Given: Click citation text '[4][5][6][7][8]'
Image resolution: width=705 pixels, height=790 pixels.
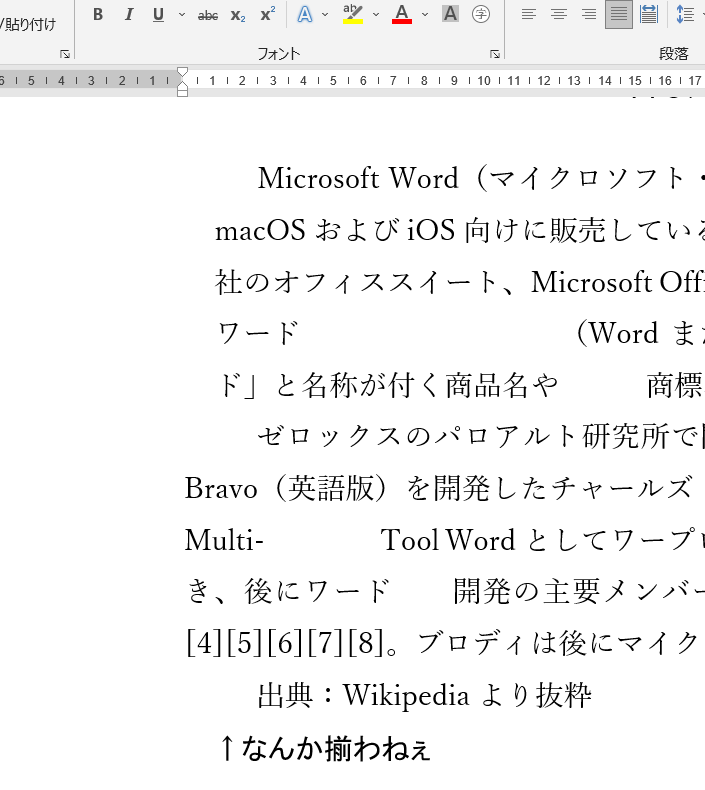Looking at the screenshot, I should point(285,643).
